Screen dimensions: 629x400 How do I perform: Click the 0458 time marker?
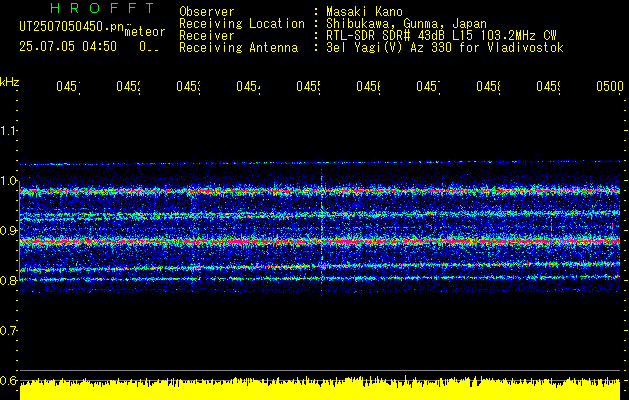[488, 86]
